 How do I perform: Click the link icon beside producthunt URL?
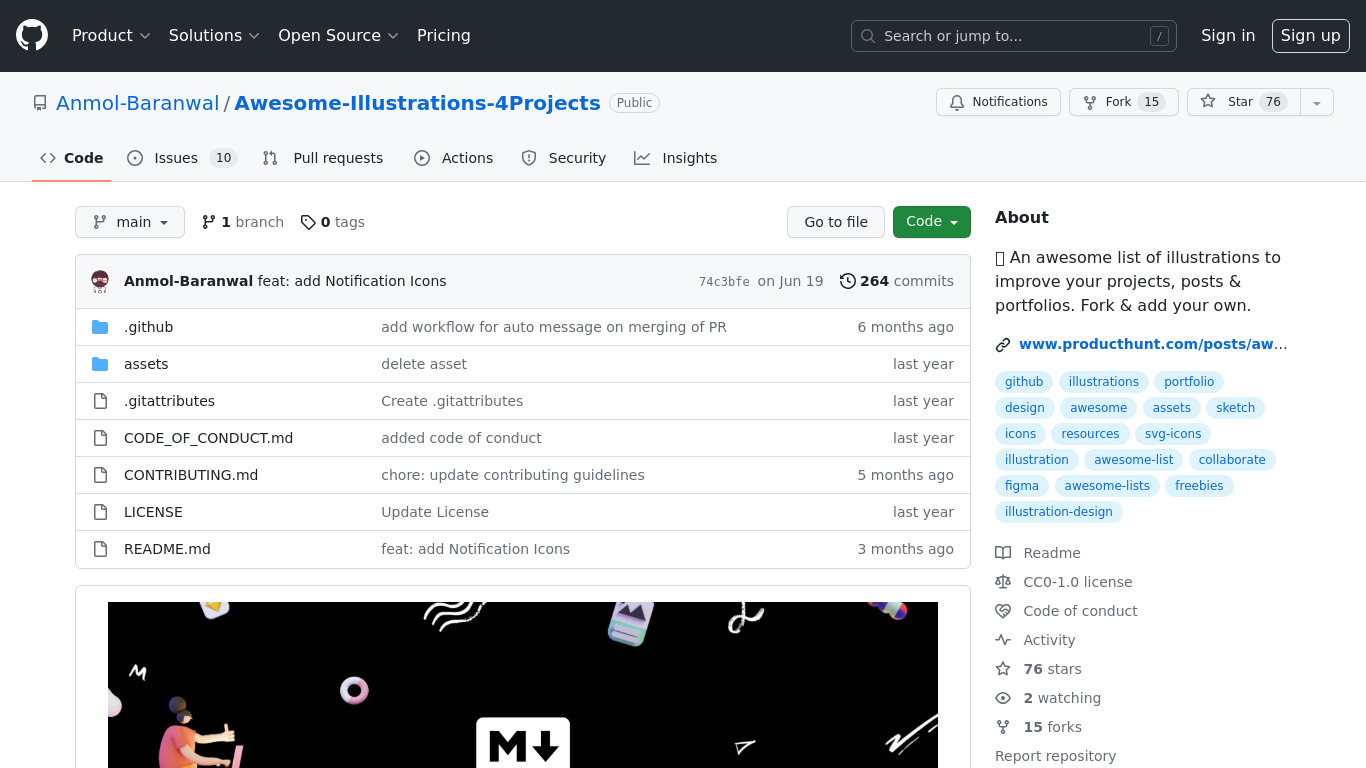click(x=1003, y=345)
